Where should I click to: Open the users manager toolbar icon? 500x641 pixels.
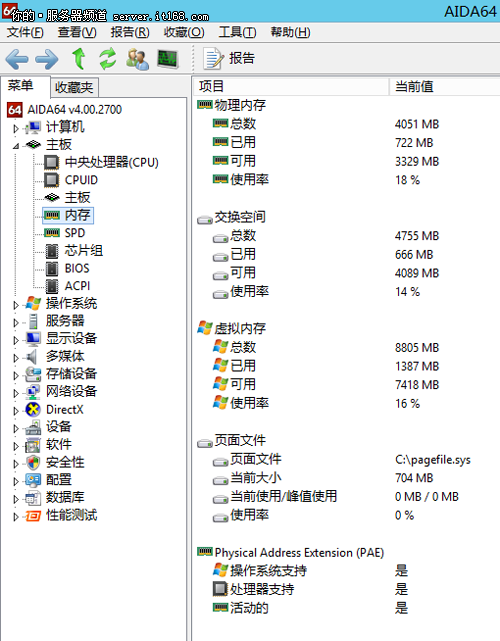pyautogui.click(x=137, y=59)
